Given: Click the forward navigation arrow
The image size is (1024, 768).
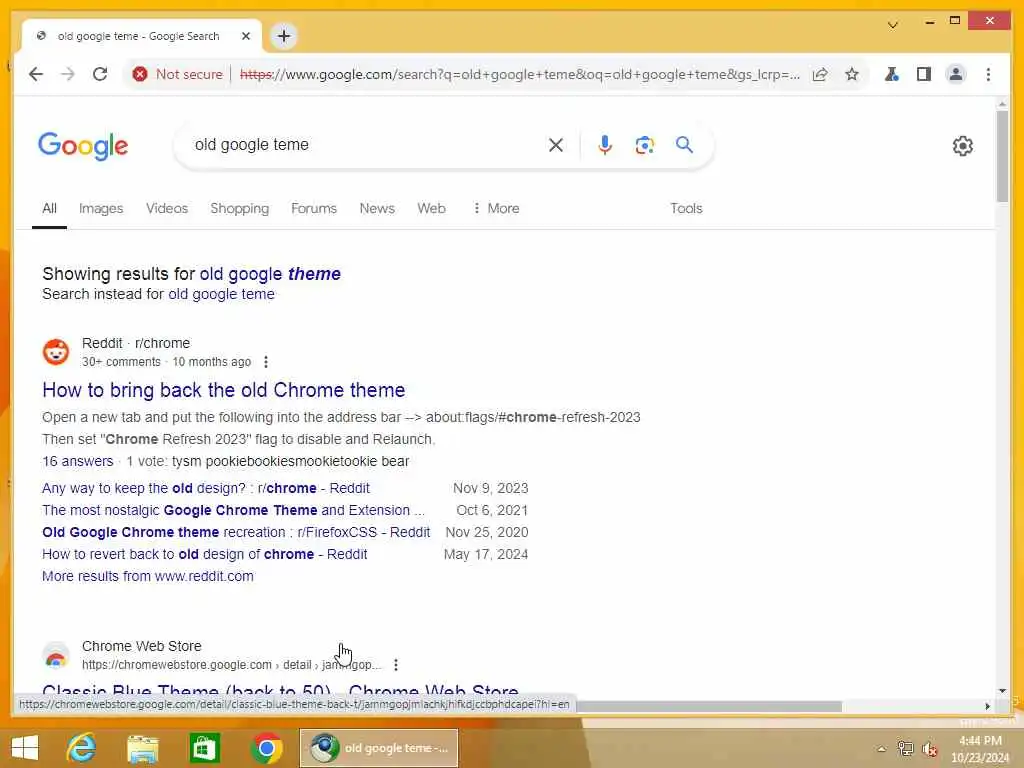Looking at the screenshot, I should coord(68,74).
